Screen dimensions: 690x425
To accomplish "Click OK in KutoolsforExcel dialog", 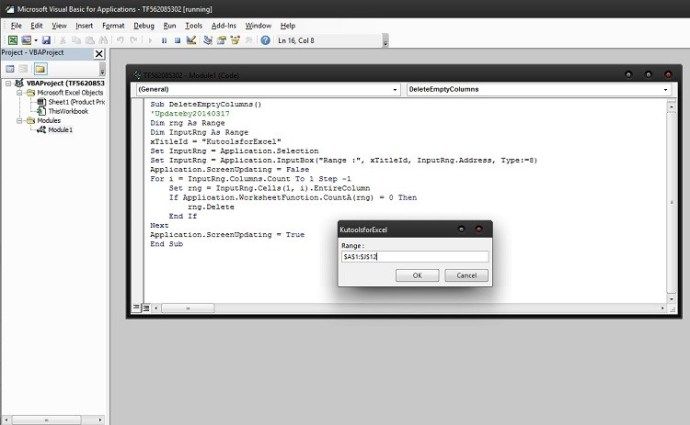I will tap(417, 275).
